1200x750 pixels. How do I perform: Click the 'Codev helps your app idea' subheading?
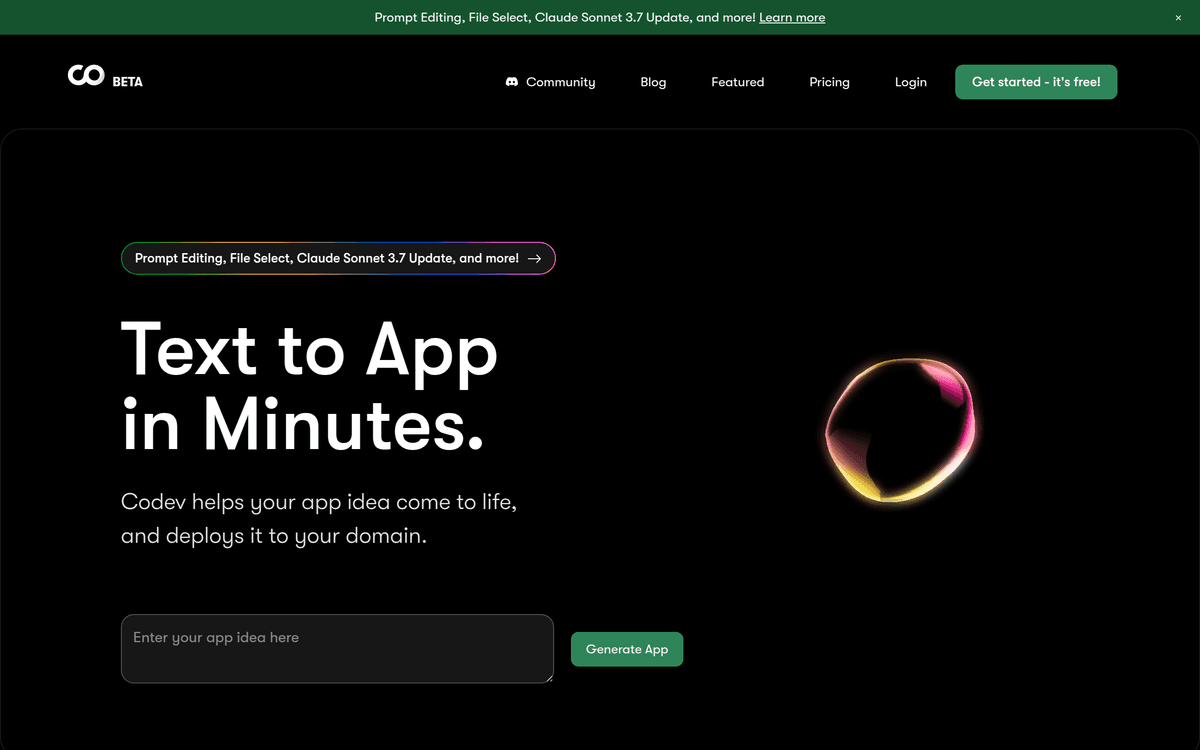tap(319, 518)
